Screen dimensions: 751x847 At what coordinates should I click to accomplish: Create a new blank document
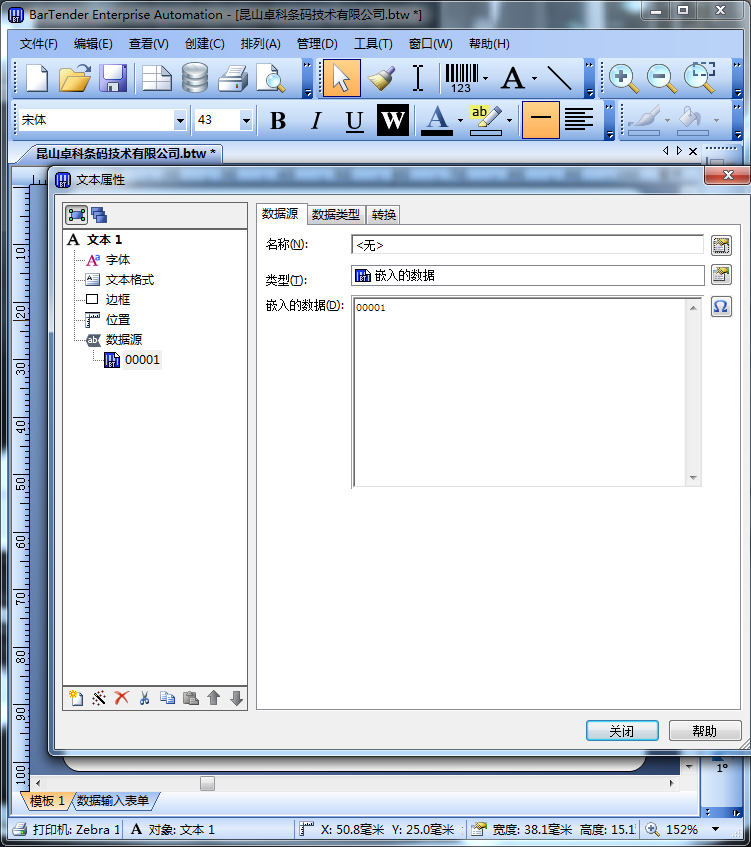click(x=36, y=78)
